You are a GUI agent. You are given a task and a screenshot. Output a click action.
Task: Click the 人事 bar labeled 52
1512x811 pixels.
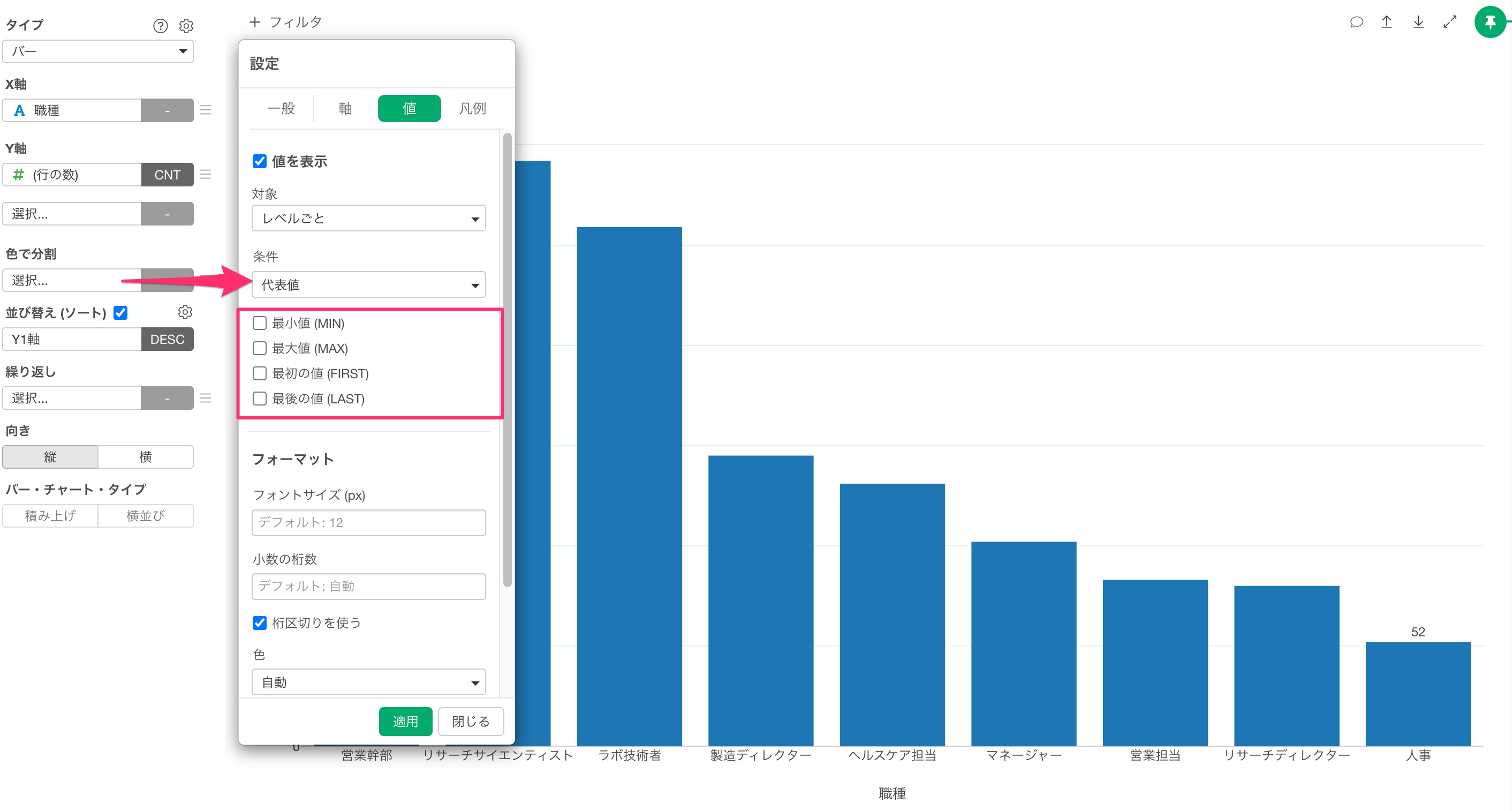[1418, 694]
